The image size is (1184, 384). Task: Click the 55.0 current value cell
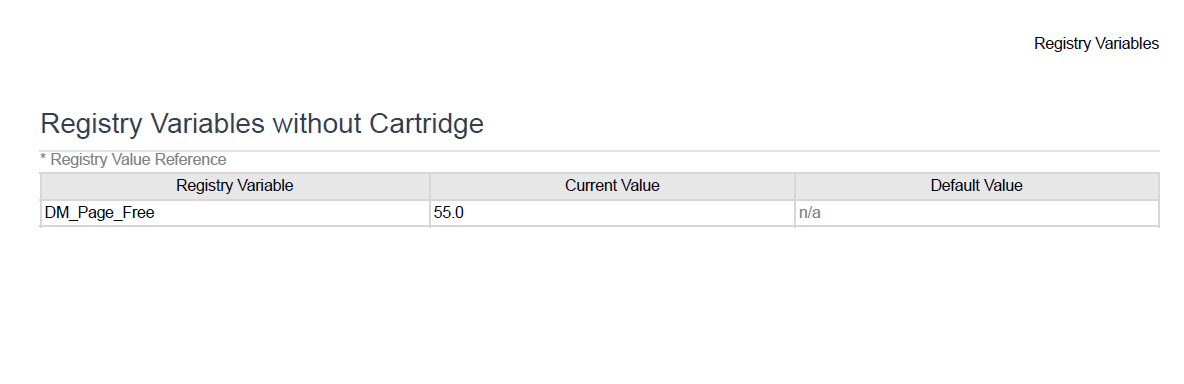(x=612, y=213)
